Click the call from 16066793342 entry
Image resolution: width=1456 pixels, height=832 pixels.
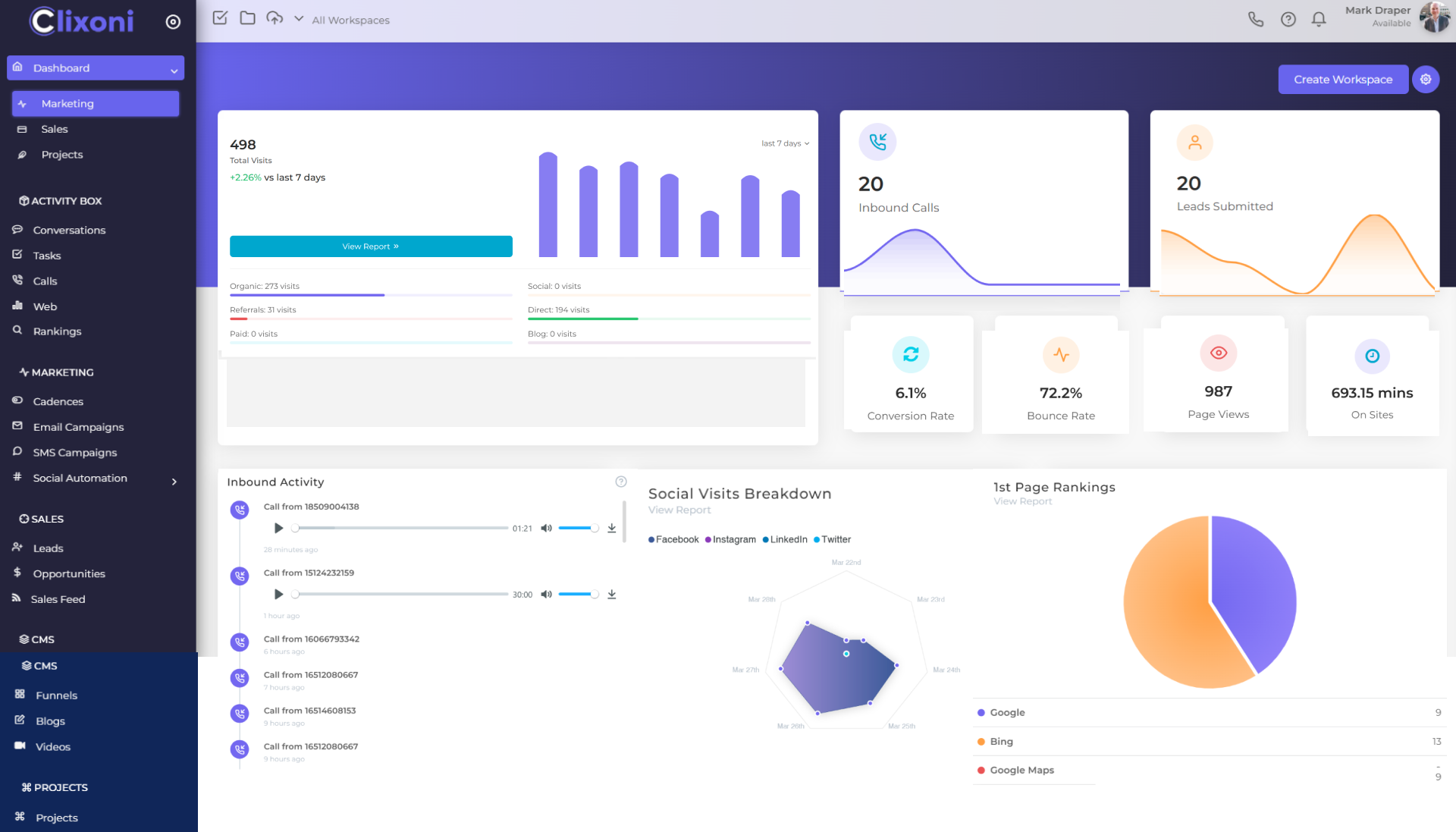click(x=311, y=639)
